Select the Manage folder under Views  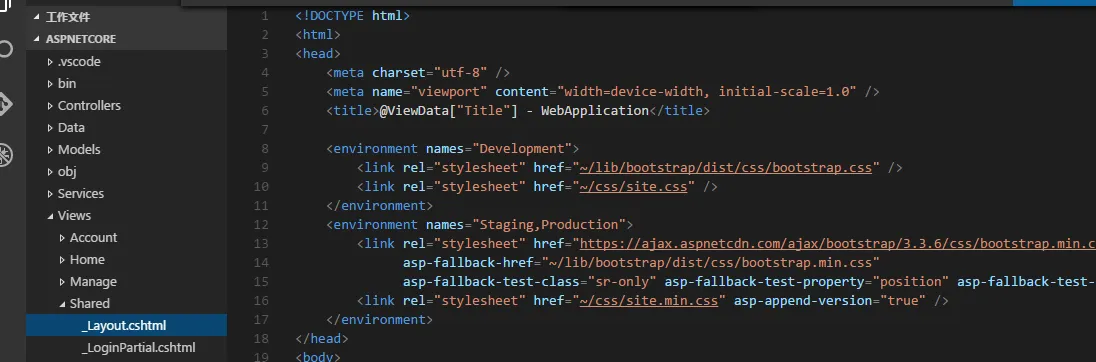[93, 282]
